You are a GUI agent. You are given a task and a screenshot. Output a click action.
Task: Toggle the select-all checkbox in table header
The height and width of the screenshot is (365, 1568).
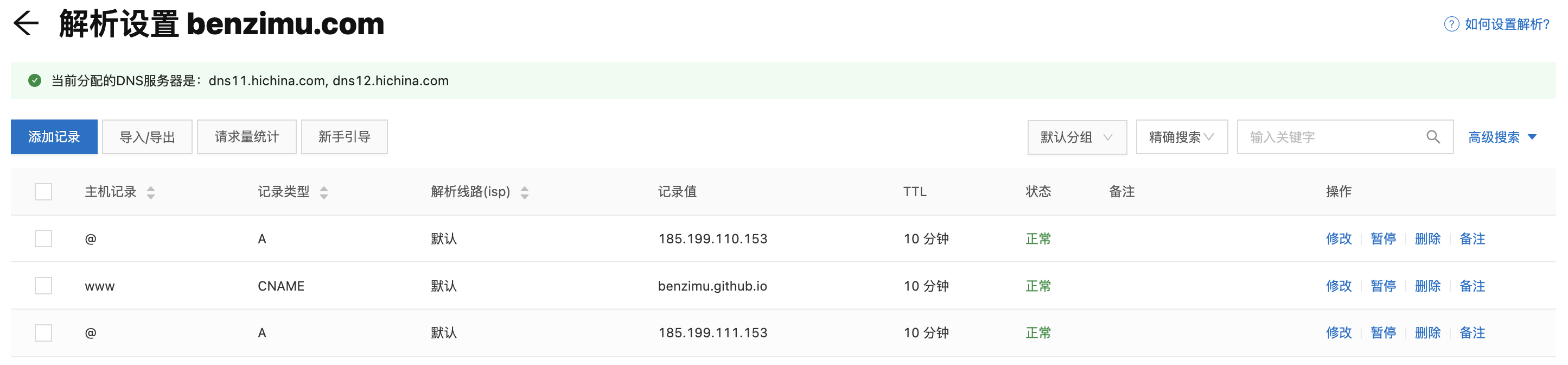click(43, 192)
